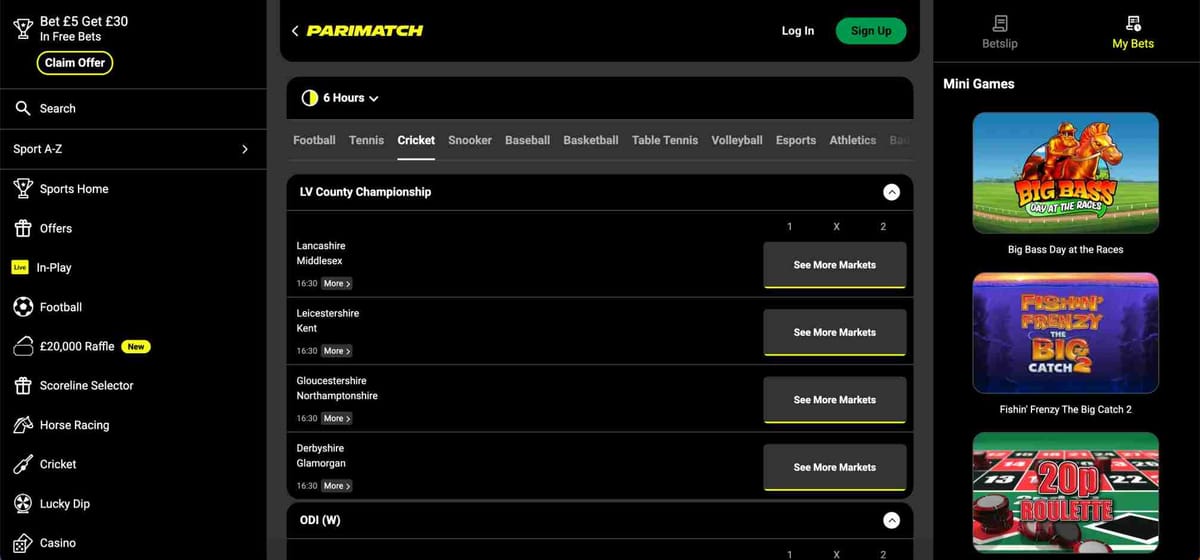Click the Live badge next to In-Play
This screenshot has width=1200, height=560.
click(x=20, y=268)
